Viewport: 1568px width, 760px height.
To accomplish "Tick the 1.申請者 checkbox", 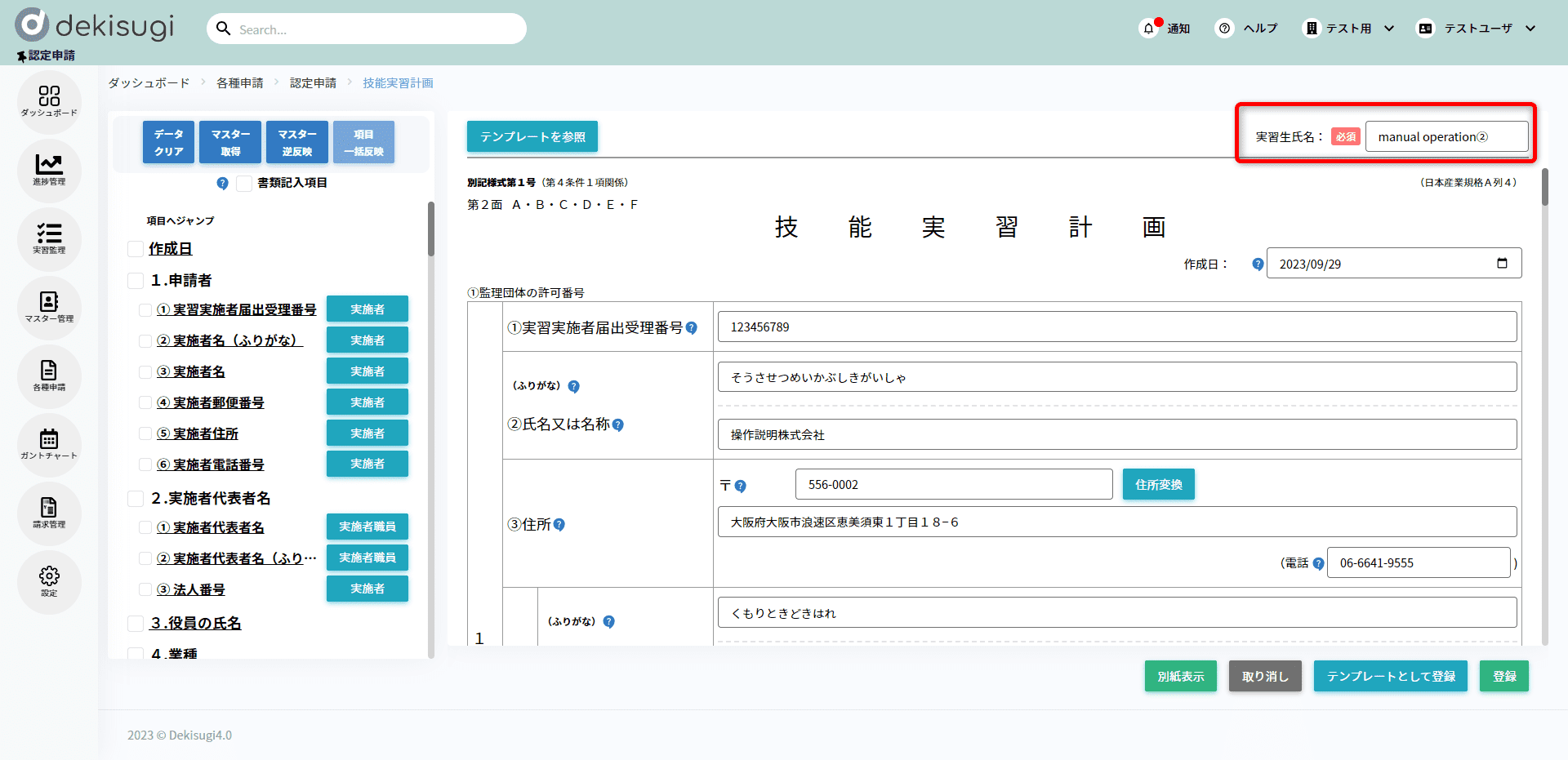I will tap(136, 281).
